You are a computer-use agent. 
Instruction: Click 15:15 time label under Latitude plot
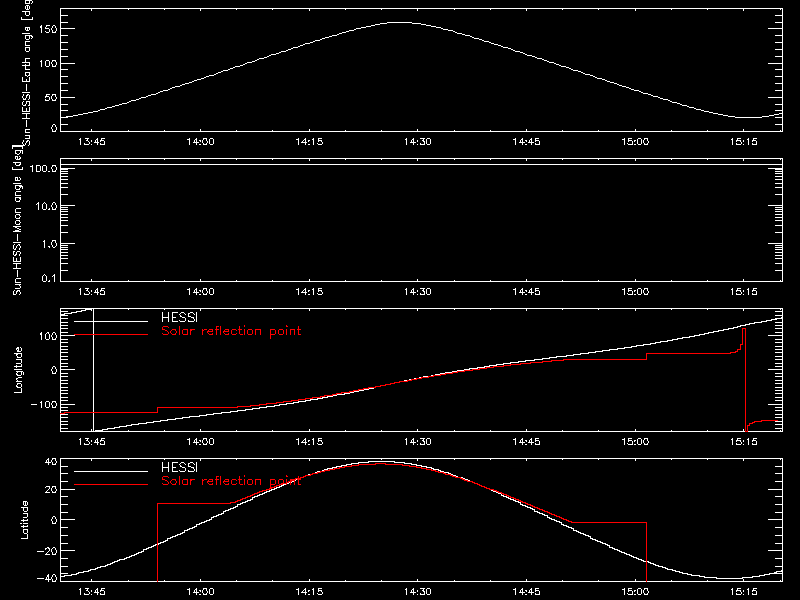743,592
